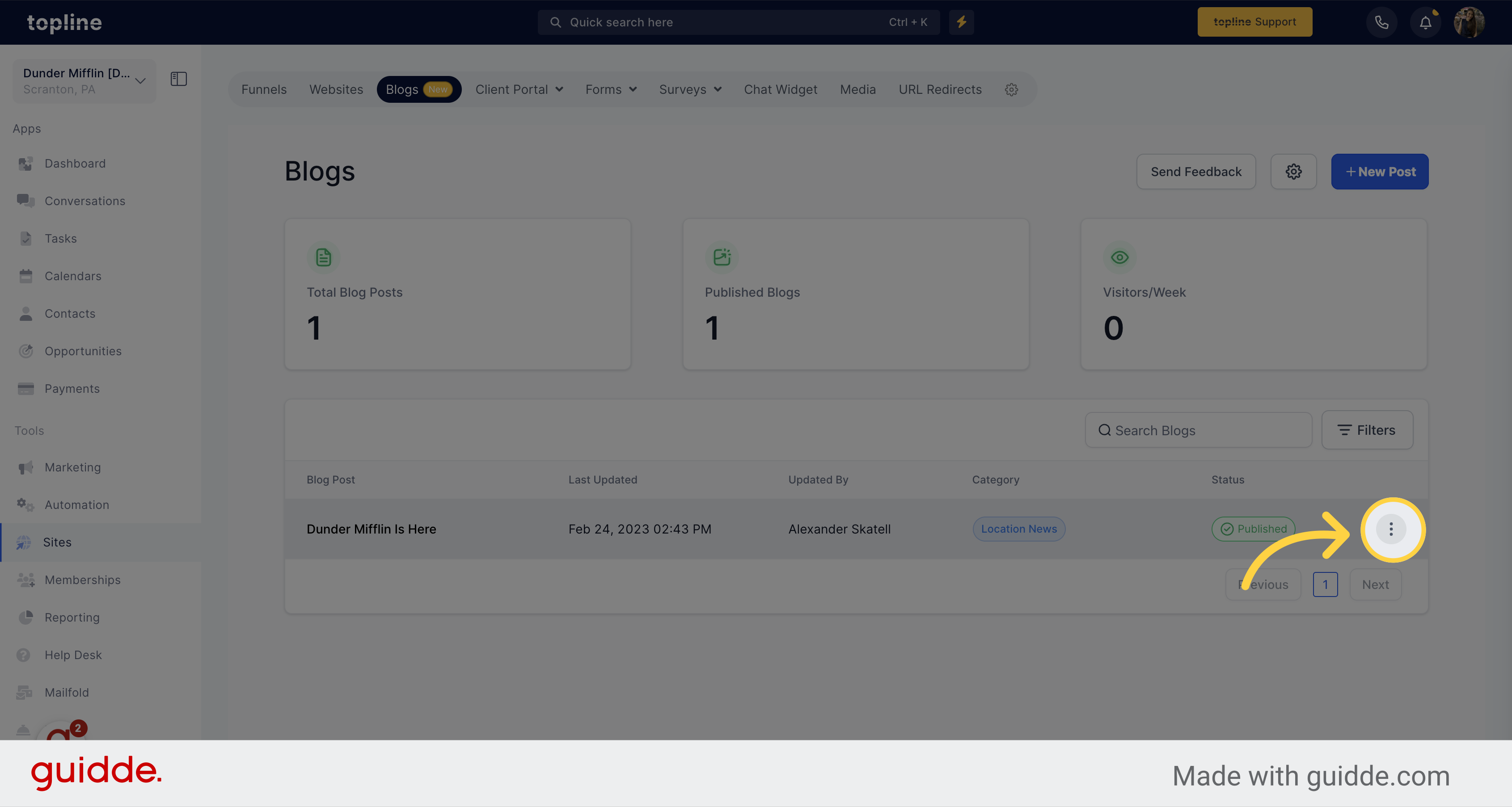1512x807 pixels.
Task: Open the chat bubble with 2 notifications
Action: [61, 730]
